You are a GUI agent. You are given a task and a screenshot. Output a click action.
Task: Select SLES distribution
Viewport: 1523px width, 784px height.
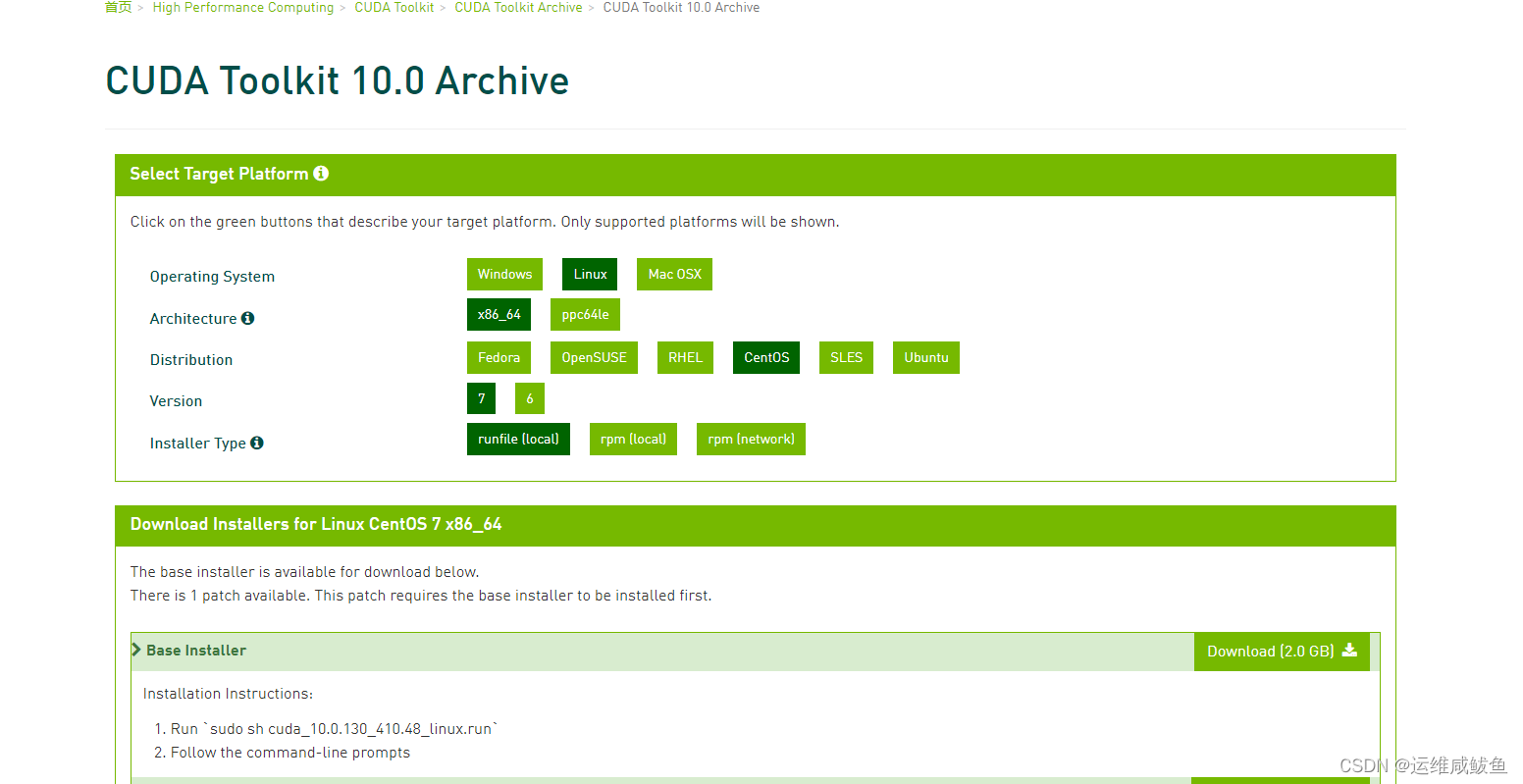[846, 358]
